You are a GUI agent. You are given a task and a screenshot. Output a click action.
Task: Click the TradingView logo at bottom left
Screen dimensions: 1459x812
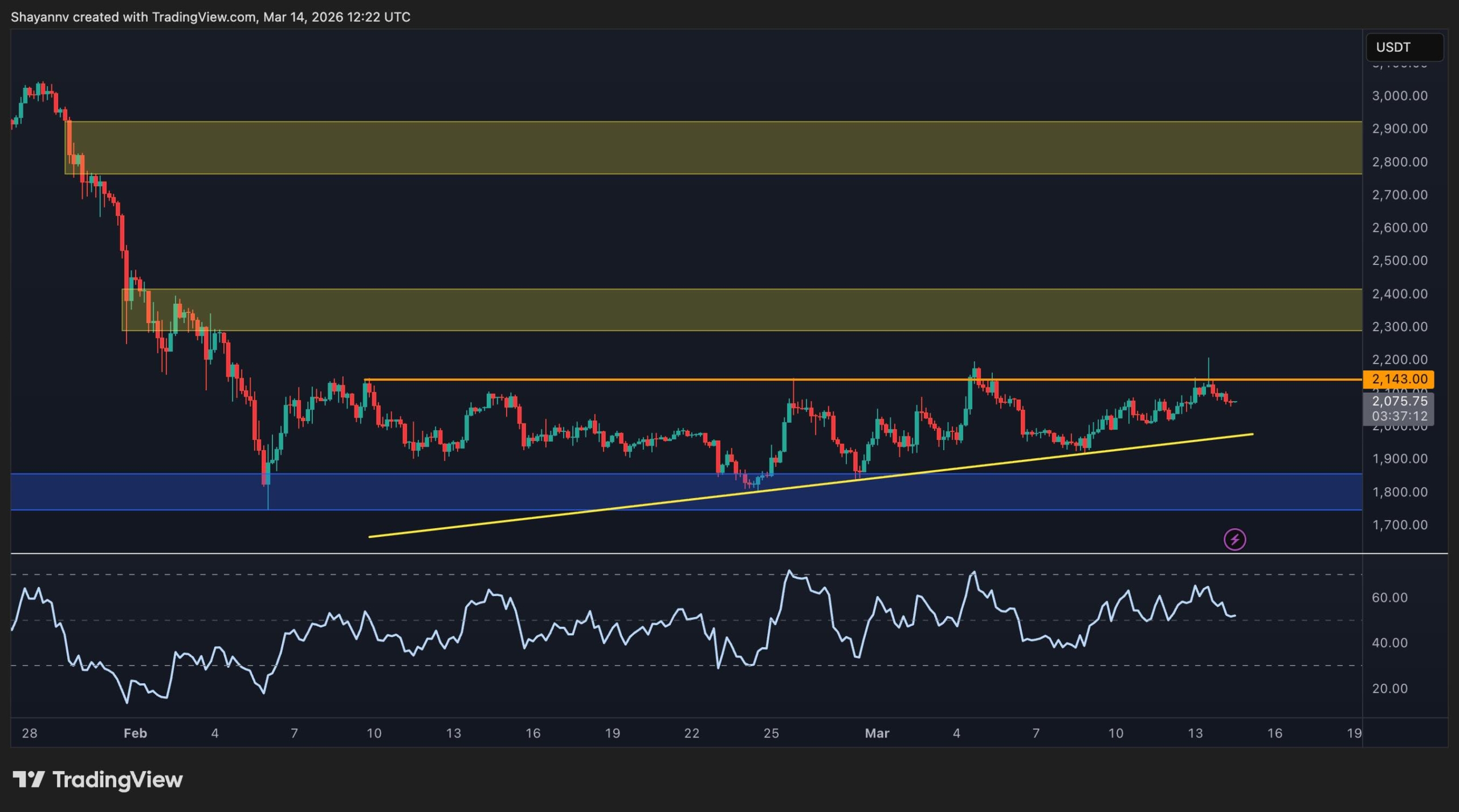point(97,779)
